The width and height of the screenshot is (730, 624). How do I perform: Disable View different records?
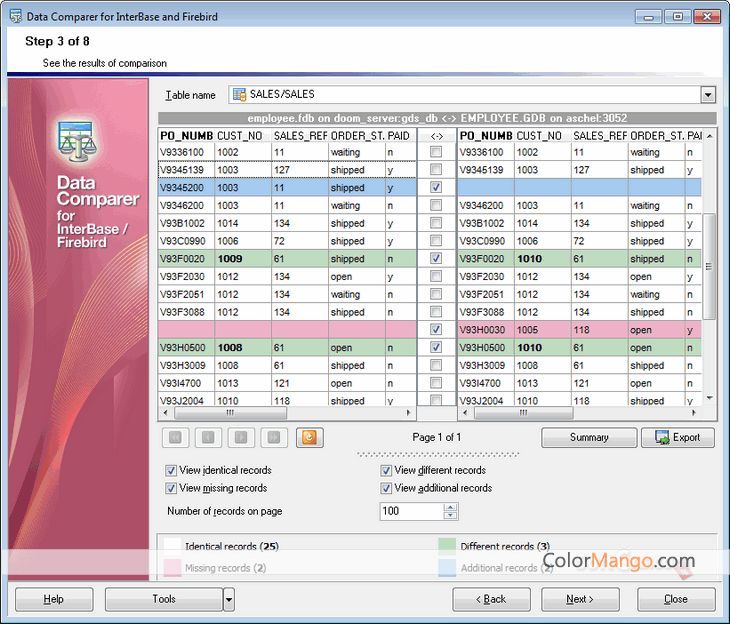[386, 470]
